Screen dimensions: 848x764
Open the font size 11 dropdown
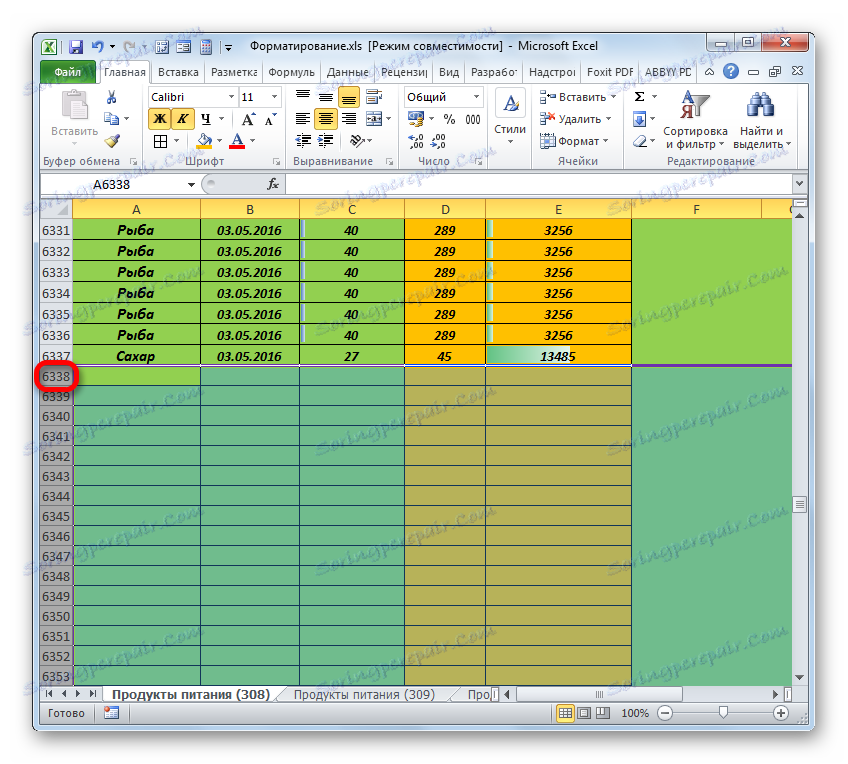click(x=274, y=97)
